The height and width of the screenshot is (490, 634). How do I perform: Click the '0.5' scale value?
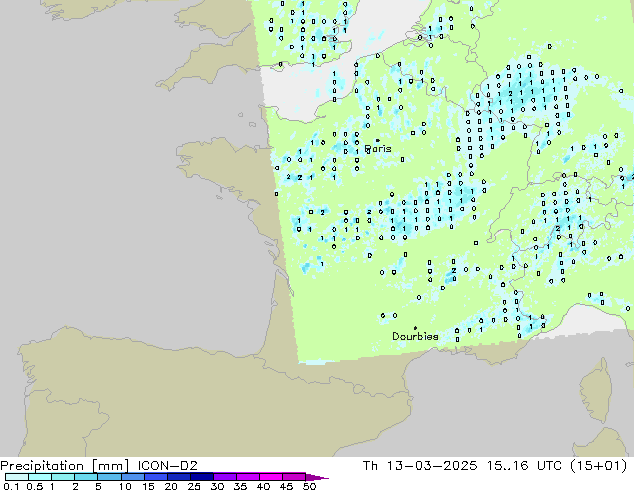pyautogui.click(x=35, y=486)
